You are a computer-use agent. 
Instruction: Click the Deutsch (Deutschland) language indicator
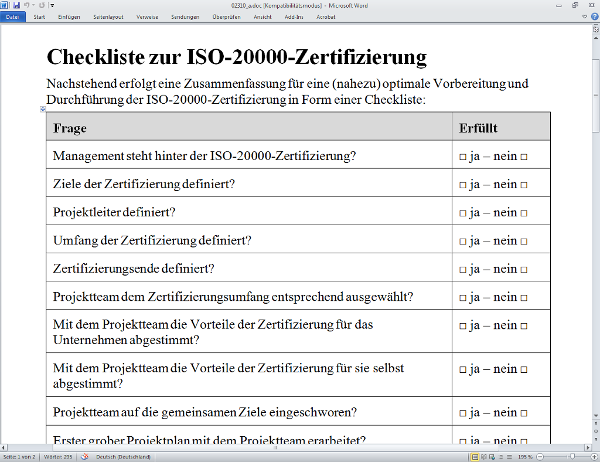point(120,456)
